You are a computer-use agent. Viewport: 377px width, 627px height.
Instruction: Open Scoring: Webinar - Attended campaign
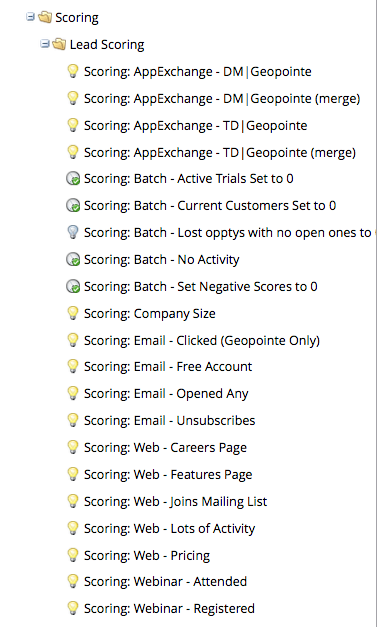click(165, 581)
